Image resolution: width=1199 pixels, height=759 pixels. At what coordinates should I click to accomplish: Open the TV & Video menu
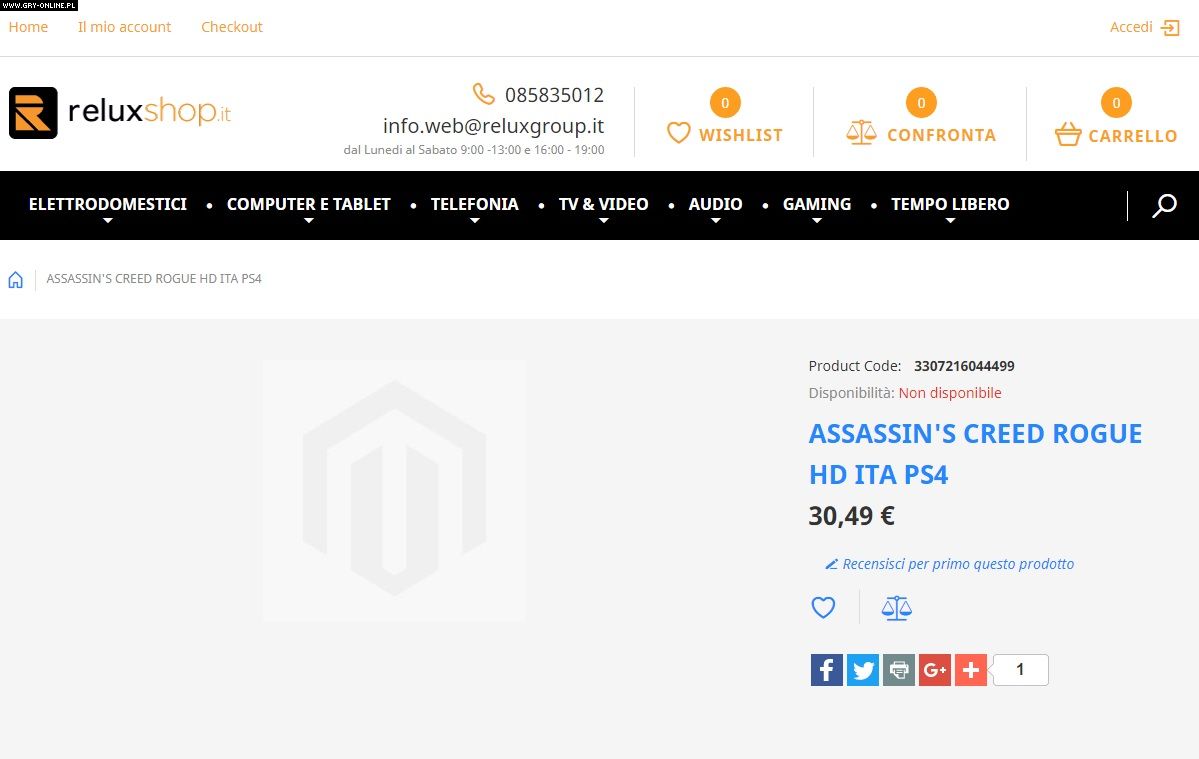[603, 205]
